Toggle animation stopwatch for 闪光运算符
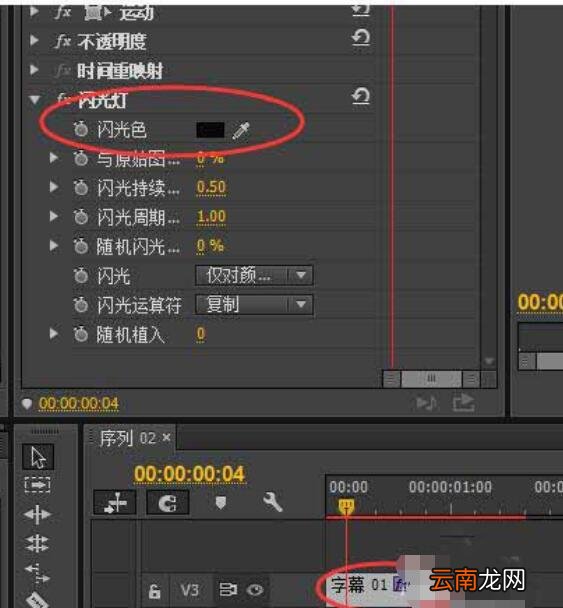The height and width of the screenshot is (608, 563). [x=81, y=305]
